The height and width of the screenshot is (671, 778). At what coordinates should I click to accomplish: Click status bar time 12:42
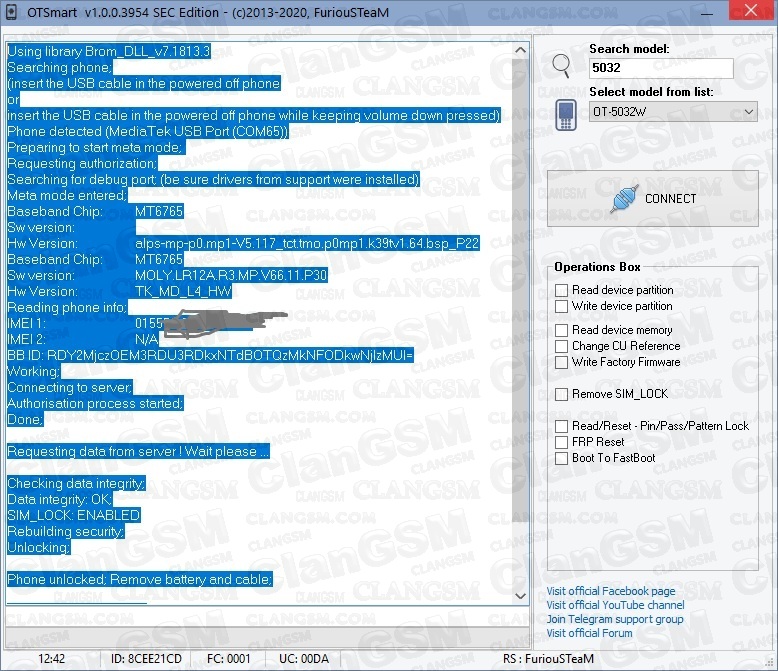point(52,659)
